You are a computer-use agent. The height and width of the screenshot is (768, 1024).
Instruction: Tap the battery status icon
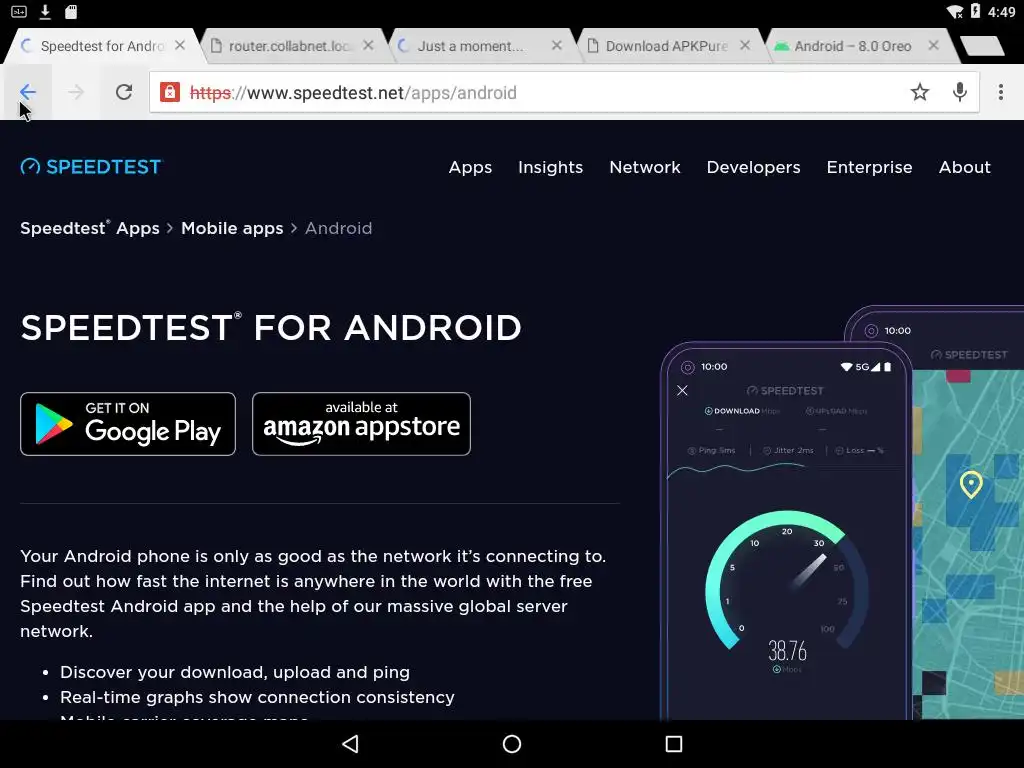[975, 11]
